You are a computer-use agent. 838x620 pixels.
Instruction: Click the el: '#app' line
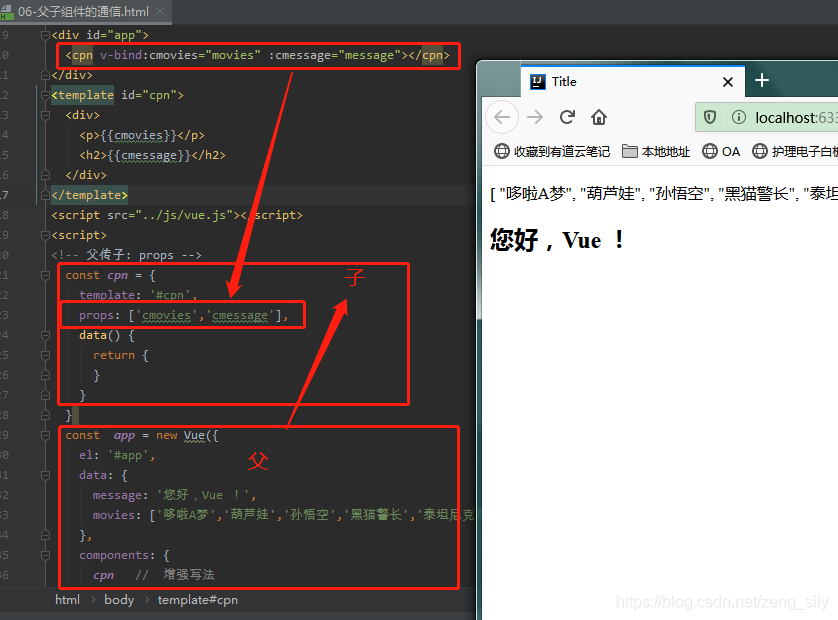[x=117, y=455]
